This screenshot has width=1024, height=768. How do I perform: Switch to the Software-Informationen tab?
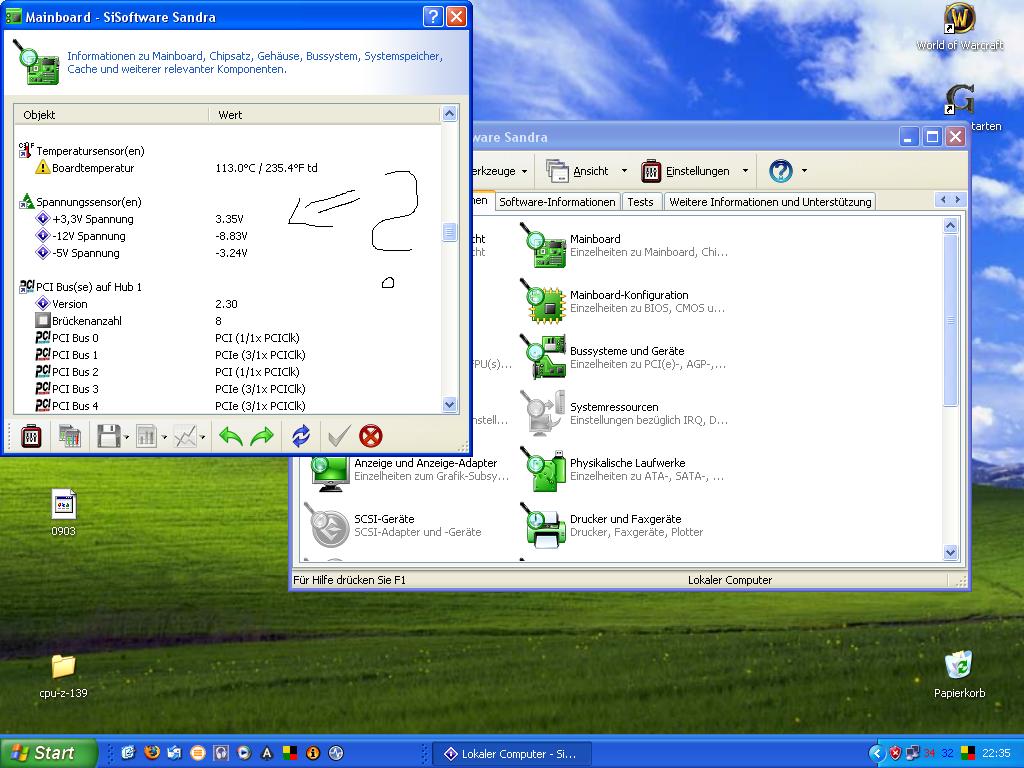pos(557,202)
